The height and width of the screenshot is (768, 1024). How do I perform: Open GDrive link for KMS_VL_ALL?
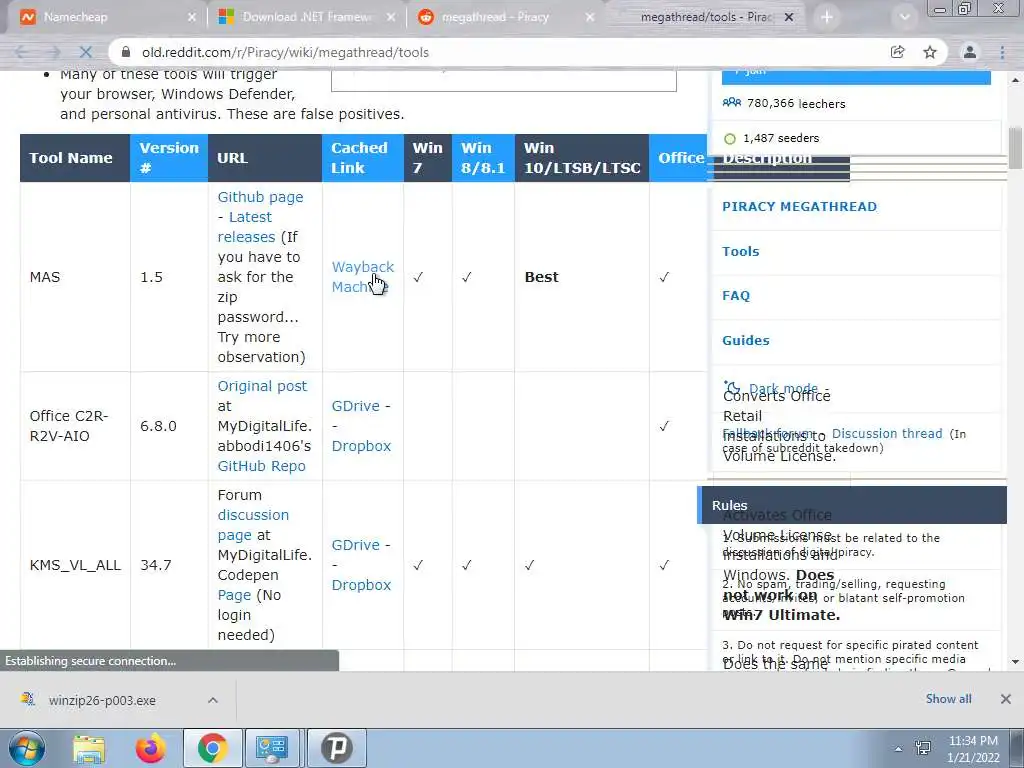point(355,545)
